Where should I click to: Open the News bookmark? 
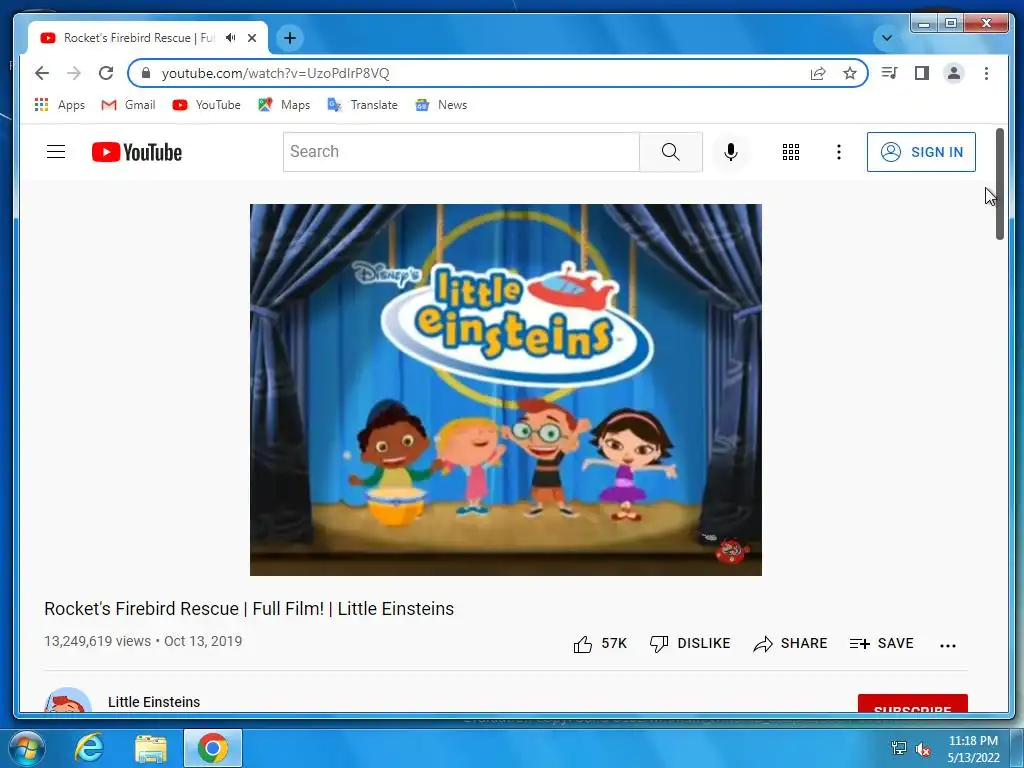point(441,104)
